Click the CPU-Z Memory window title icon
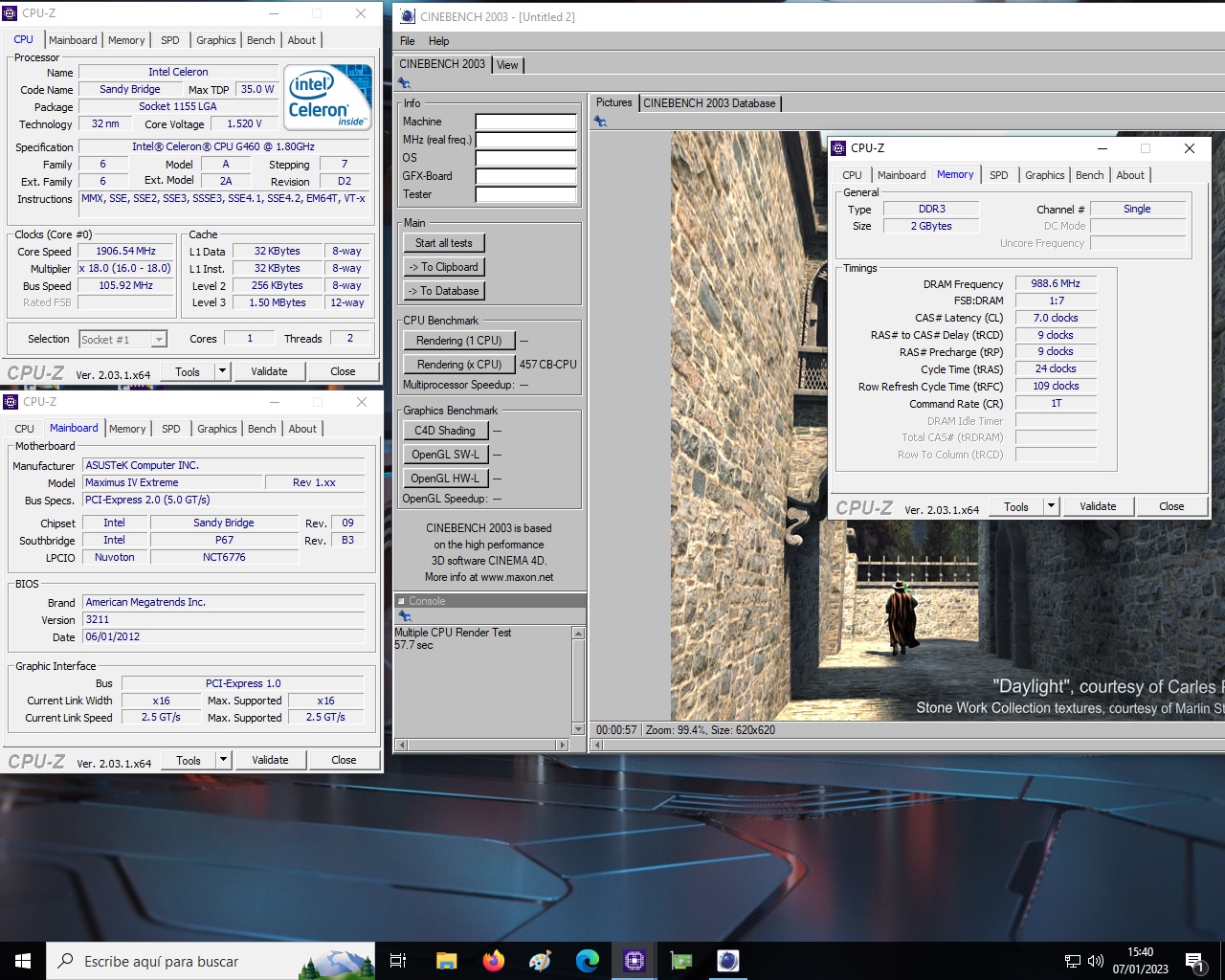The height and width of the screenshot is (980, 1225). [x=838, y=148]
